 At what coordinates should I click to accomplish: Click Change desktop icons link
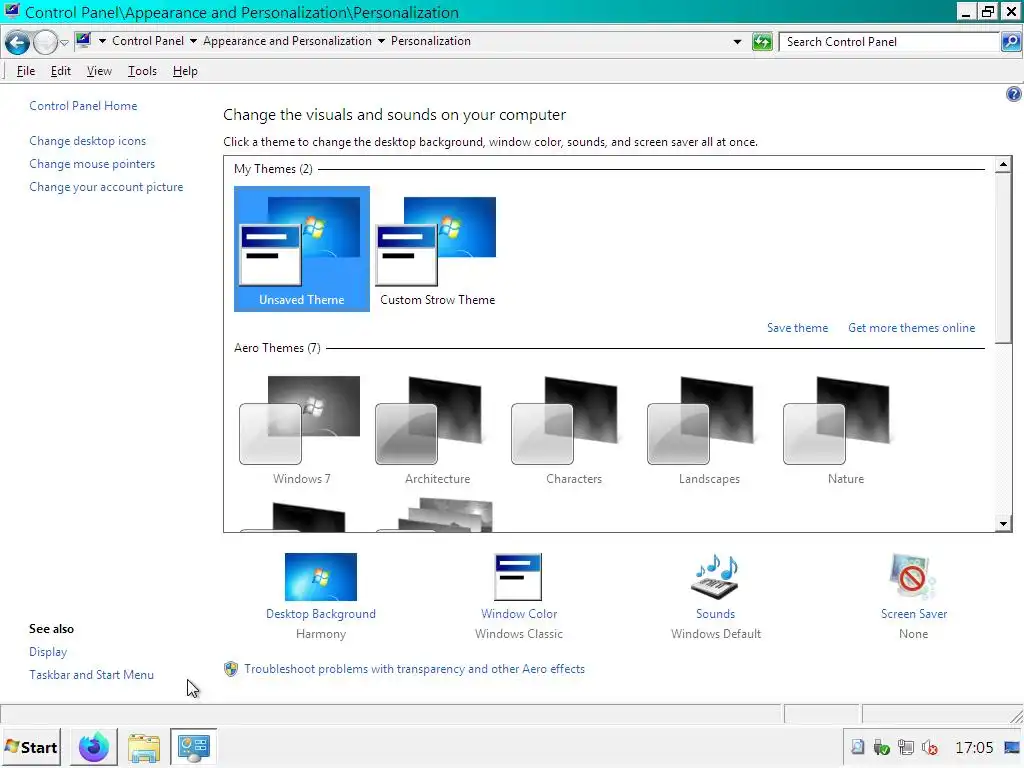tap(88, 141)
